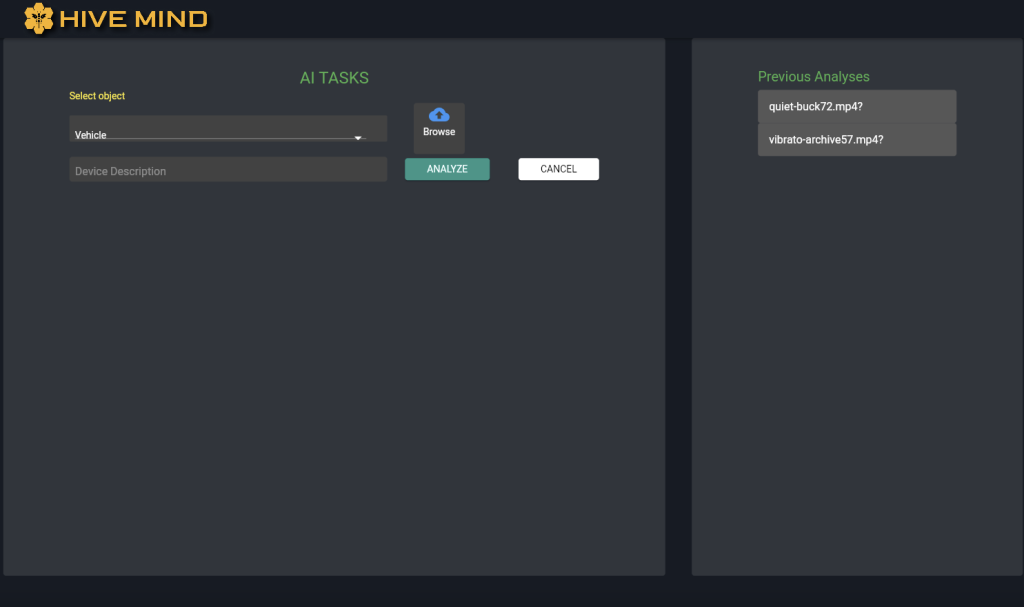Click the Previous Analyses heading

[813, 77]
